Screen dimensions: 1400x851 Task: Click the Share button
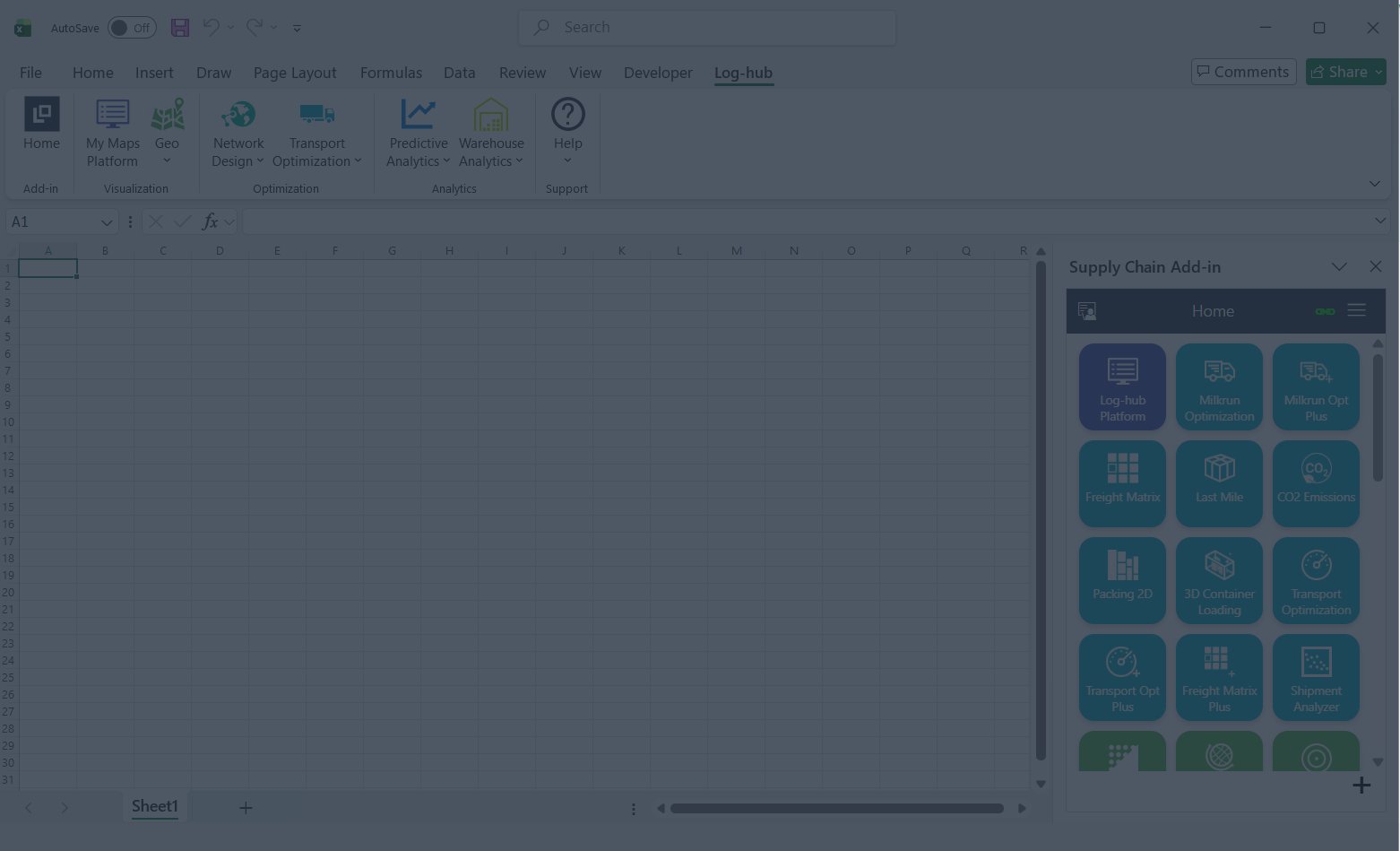(1345, 72)
